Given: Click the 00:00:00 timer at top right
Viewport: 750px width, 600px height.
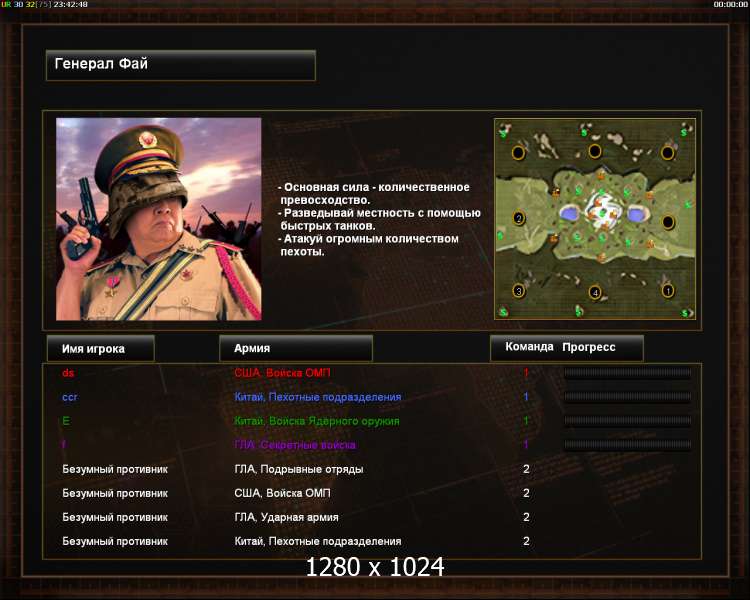Looking at the screenshot, I should tap(730, 4).
